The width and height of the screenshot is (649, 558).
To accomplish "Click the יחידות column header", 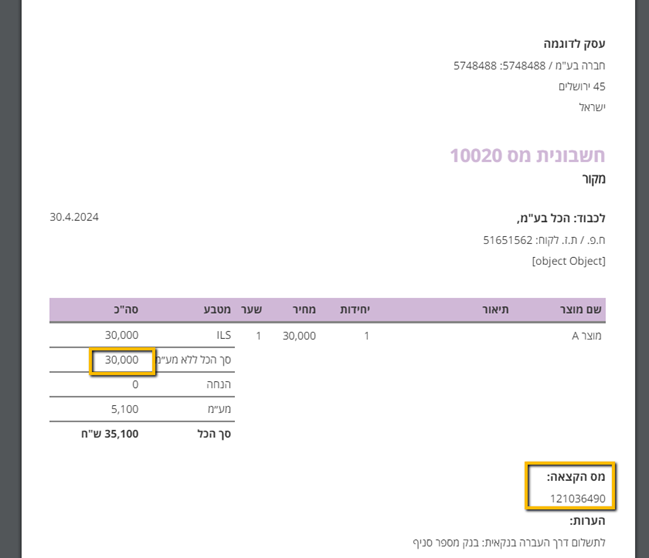I will tap(355, 310).
